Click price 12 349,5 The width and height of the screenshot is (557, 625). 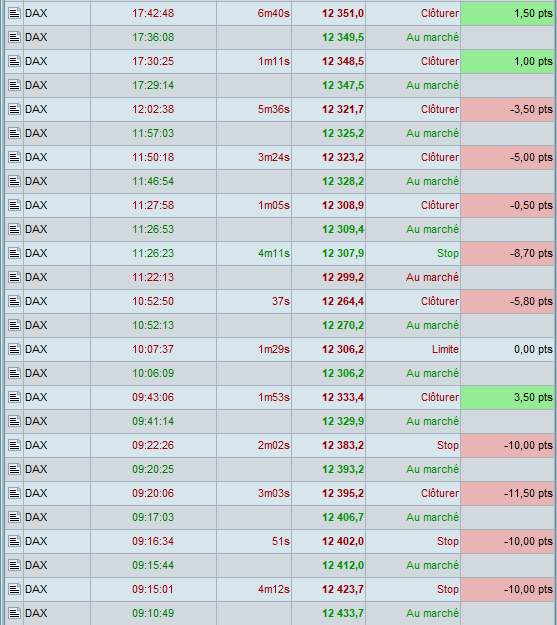[x=343, y=37]
